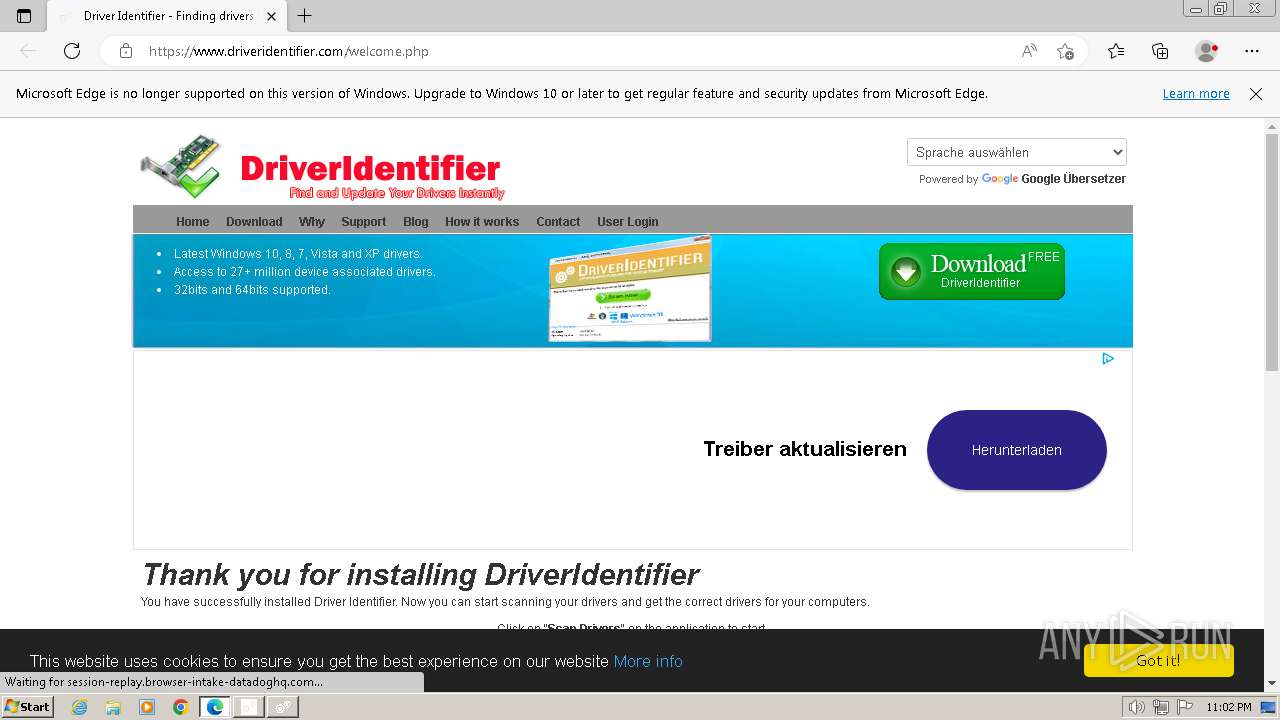Follow the Learn more link
Screen dimensions: 1280x720
[x=1196, y=94]
